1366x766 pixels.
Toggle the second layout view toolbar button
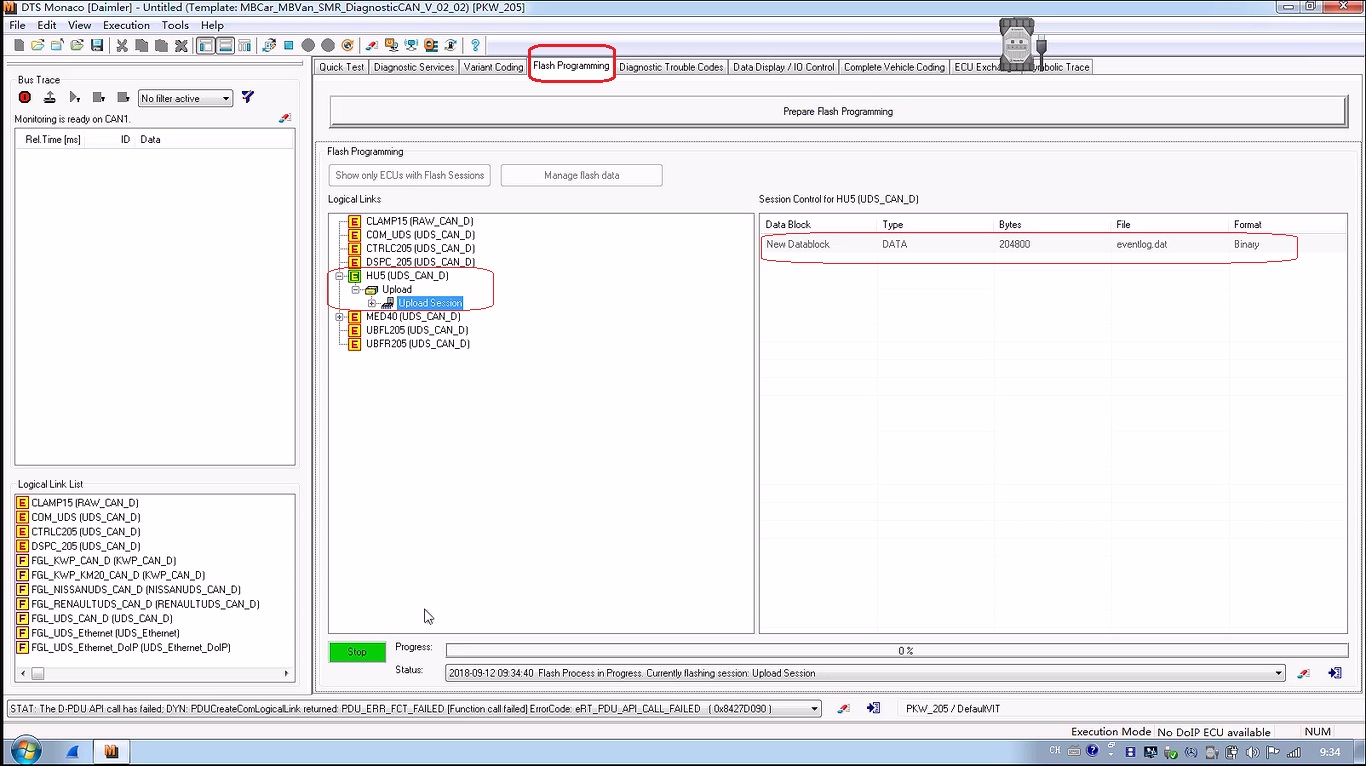(225, 45)
